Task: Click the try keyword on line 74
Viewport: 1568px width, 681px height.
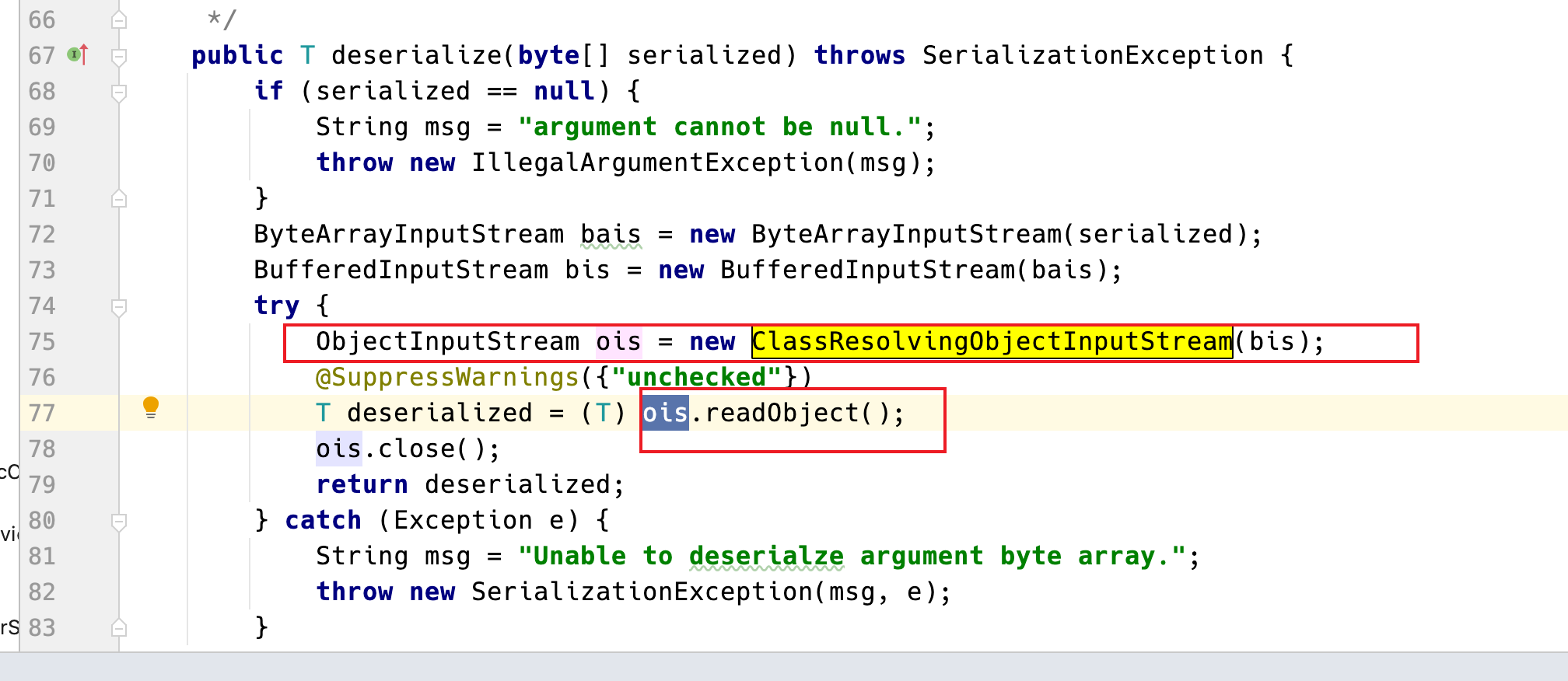Action: click(276, 306)
